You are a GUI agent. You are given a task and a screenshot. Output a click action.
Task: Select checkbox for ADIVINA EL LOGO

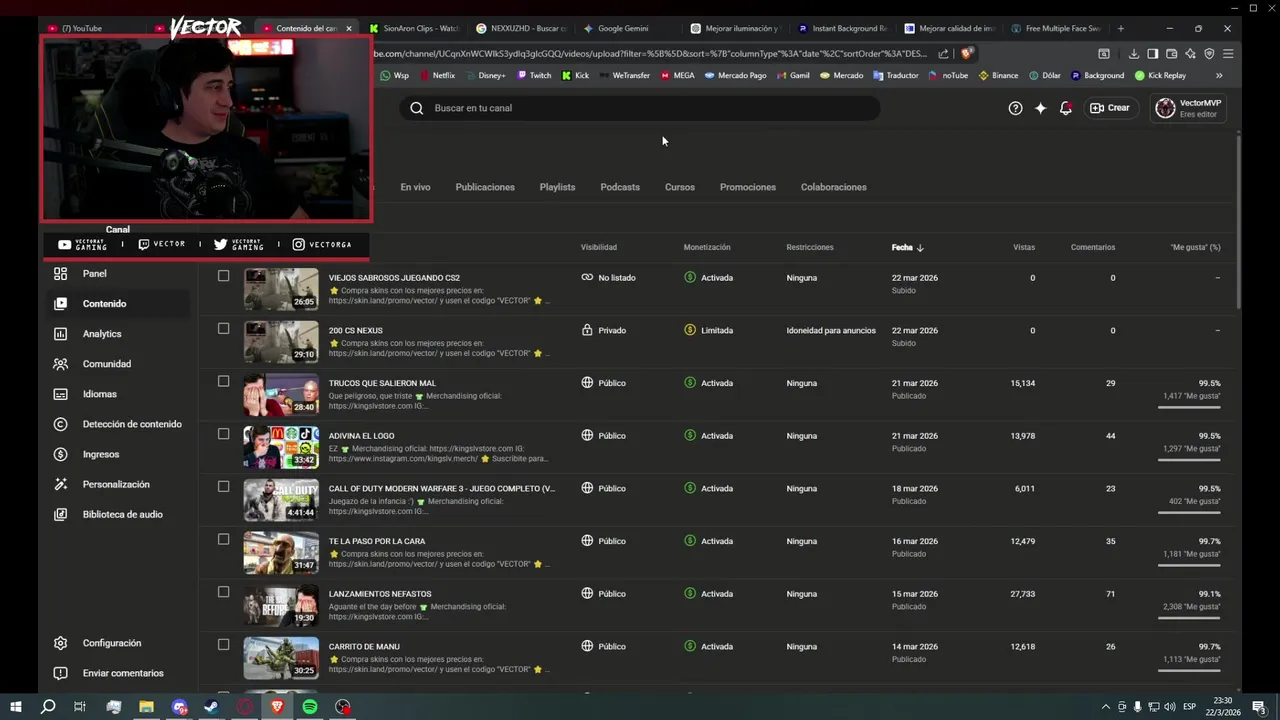(x=223, y=434)
